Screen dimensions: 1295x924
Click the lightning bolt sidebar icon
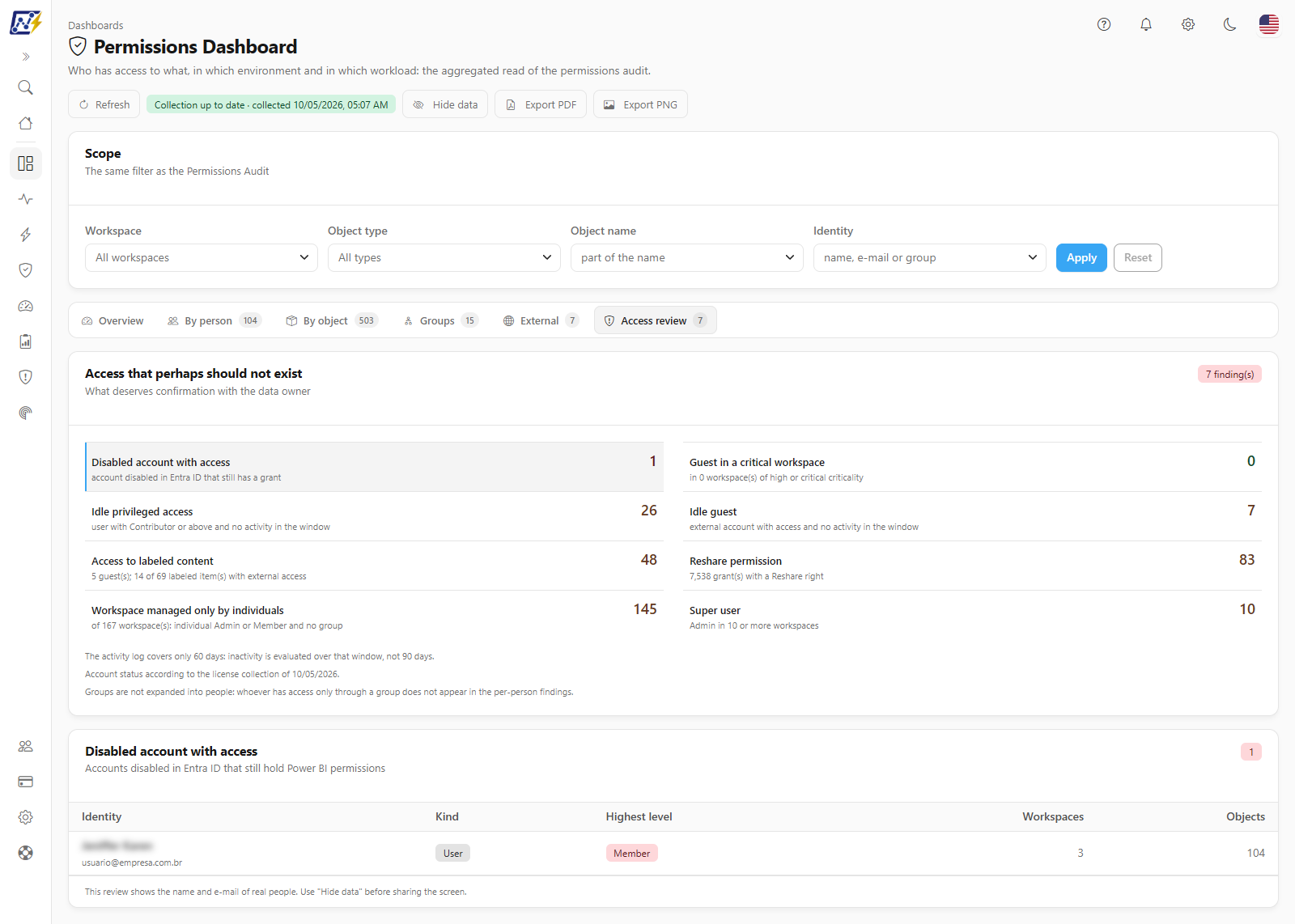(26, 235)
